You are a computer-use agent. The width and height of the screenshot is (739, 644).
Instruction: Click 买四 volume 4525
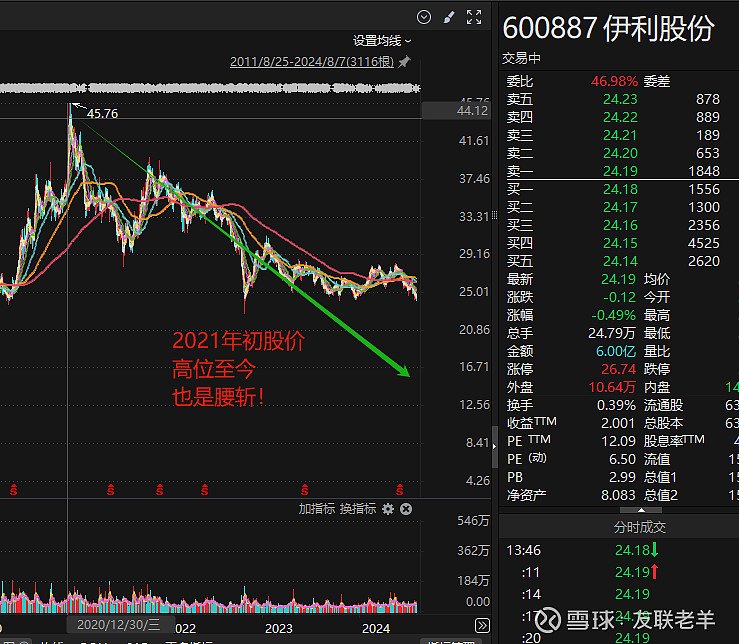tap(704, 243)
